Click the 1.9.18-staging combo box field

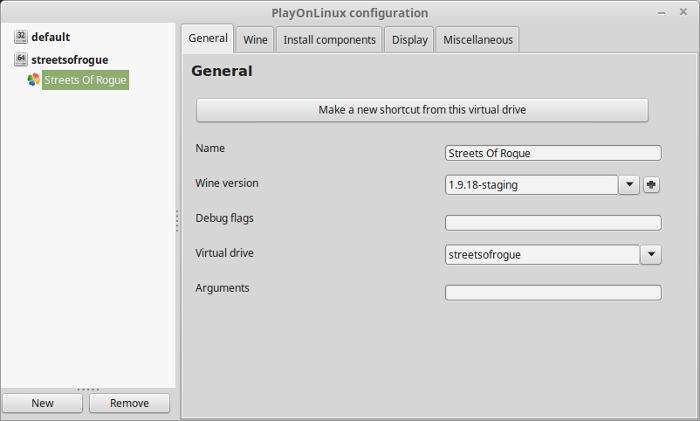coord(531,185)
